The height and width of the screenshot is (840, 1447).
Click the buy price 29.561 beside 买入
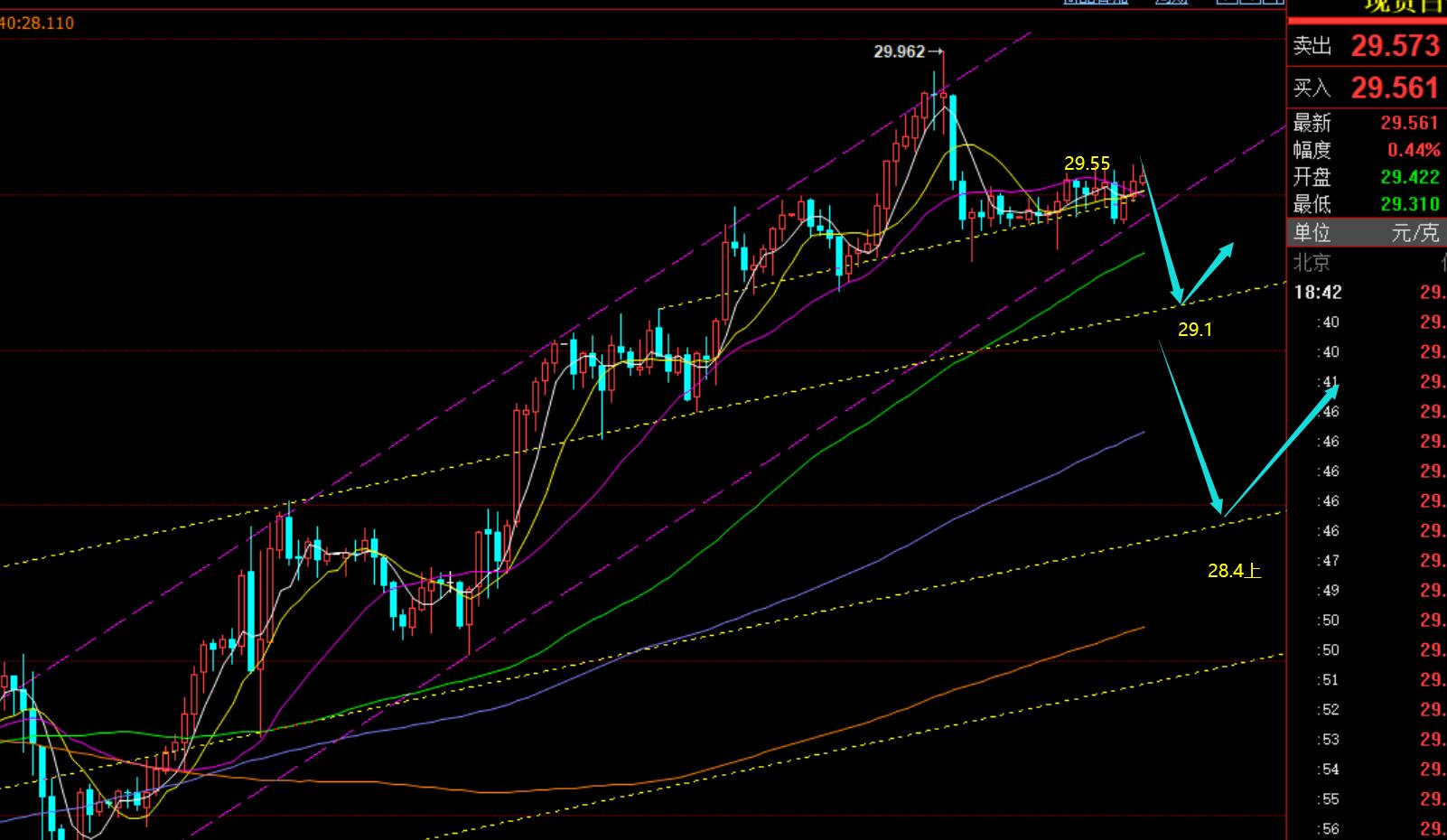[x=1395, y=88]
